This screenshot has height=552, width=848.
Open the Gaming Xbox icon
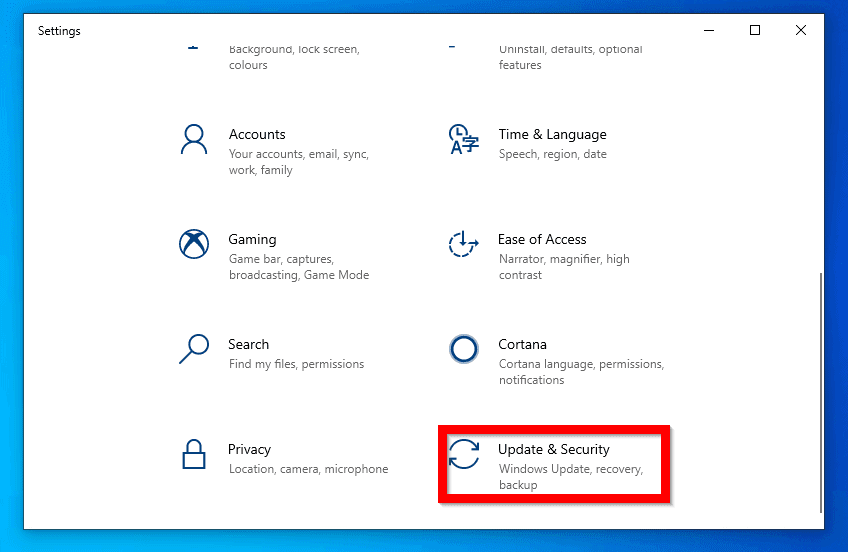pos(194,244)
